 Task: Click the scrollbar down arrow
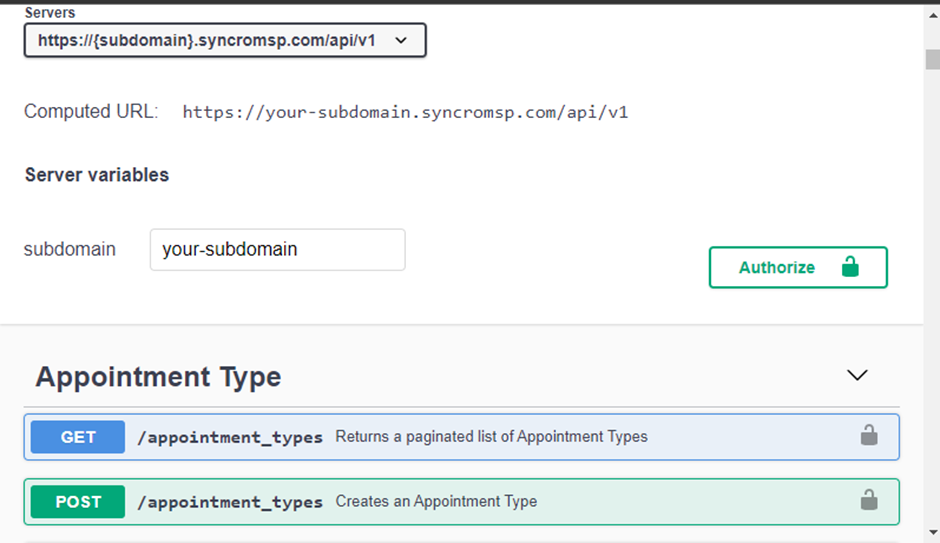click(x=933, y=532)
